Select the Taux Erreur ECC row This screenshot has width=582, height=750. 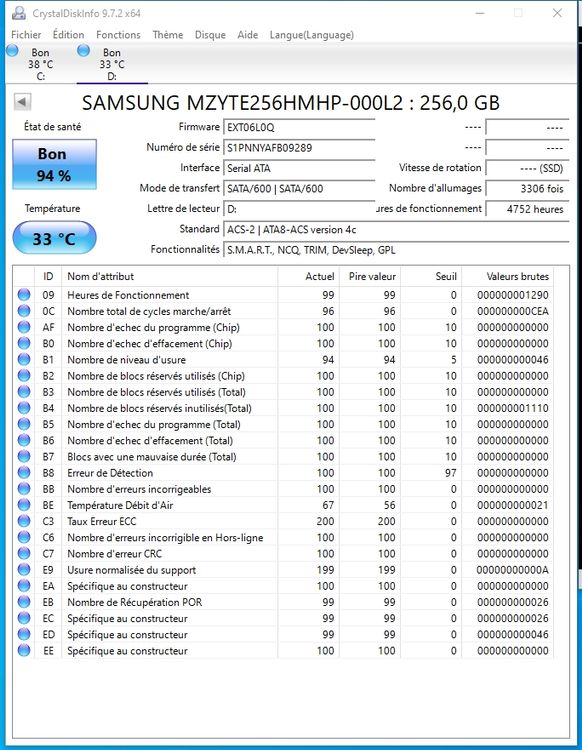[283, 521]
